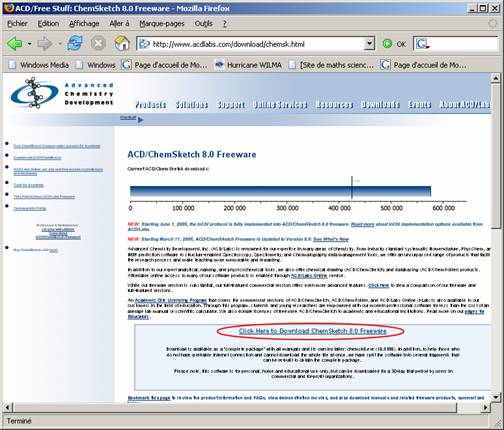Open the Support navigation tab
The width and height of the screenshot is (504, 430).
pos(230,104)
